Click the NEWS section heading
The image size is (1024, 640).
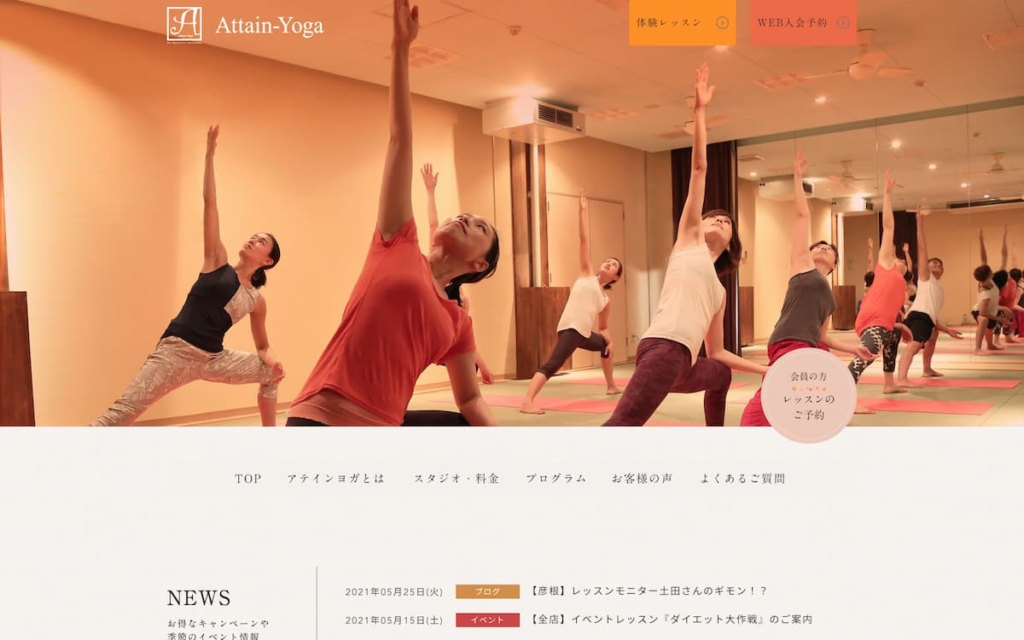point(199,598)
